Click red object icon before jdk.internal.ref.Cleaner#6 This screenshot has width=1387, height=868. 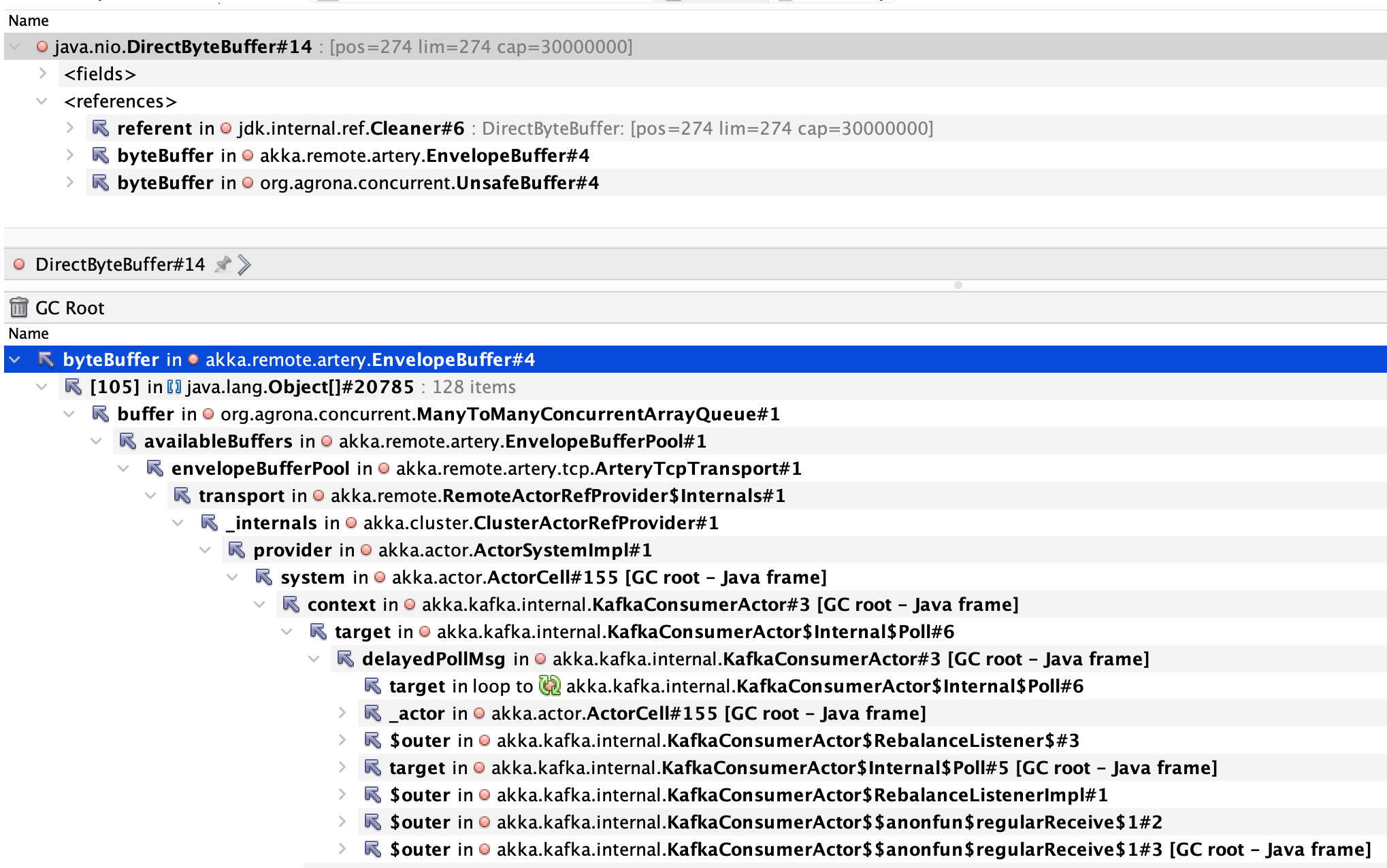coord(226,129)
